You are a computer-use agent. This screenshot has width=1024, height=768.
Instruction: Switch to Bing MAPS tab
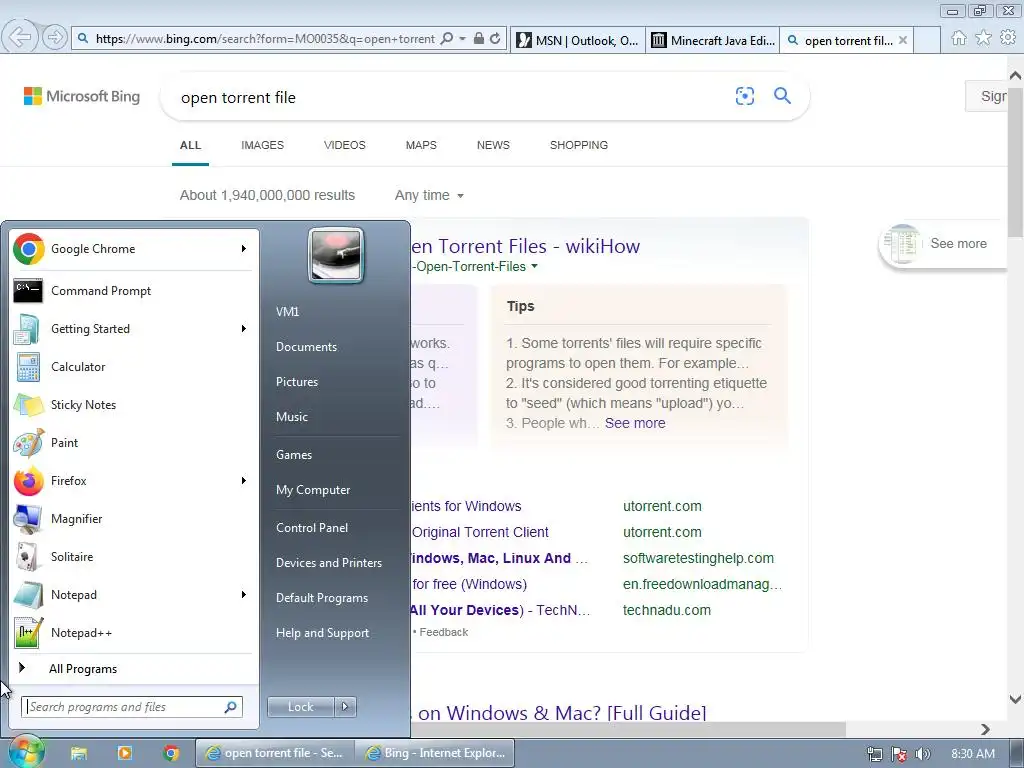pos(421,145)
